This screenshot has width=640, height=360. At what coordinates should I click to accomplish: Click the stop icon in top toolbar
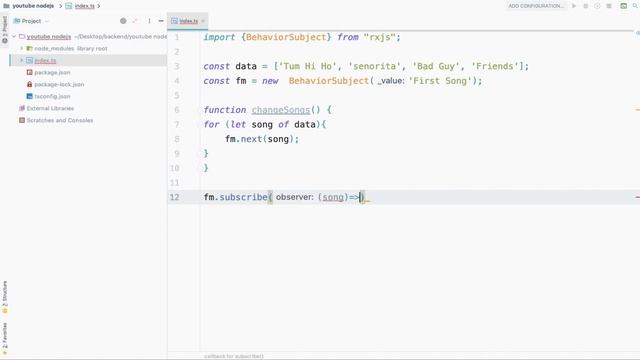tap(609, 6)
